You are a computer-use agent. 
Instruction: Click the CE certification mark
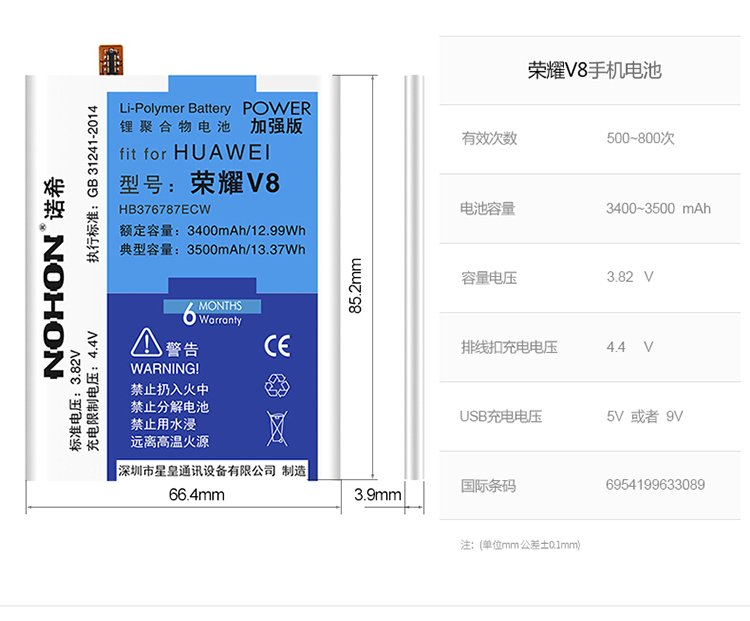(x=277, y=346)
